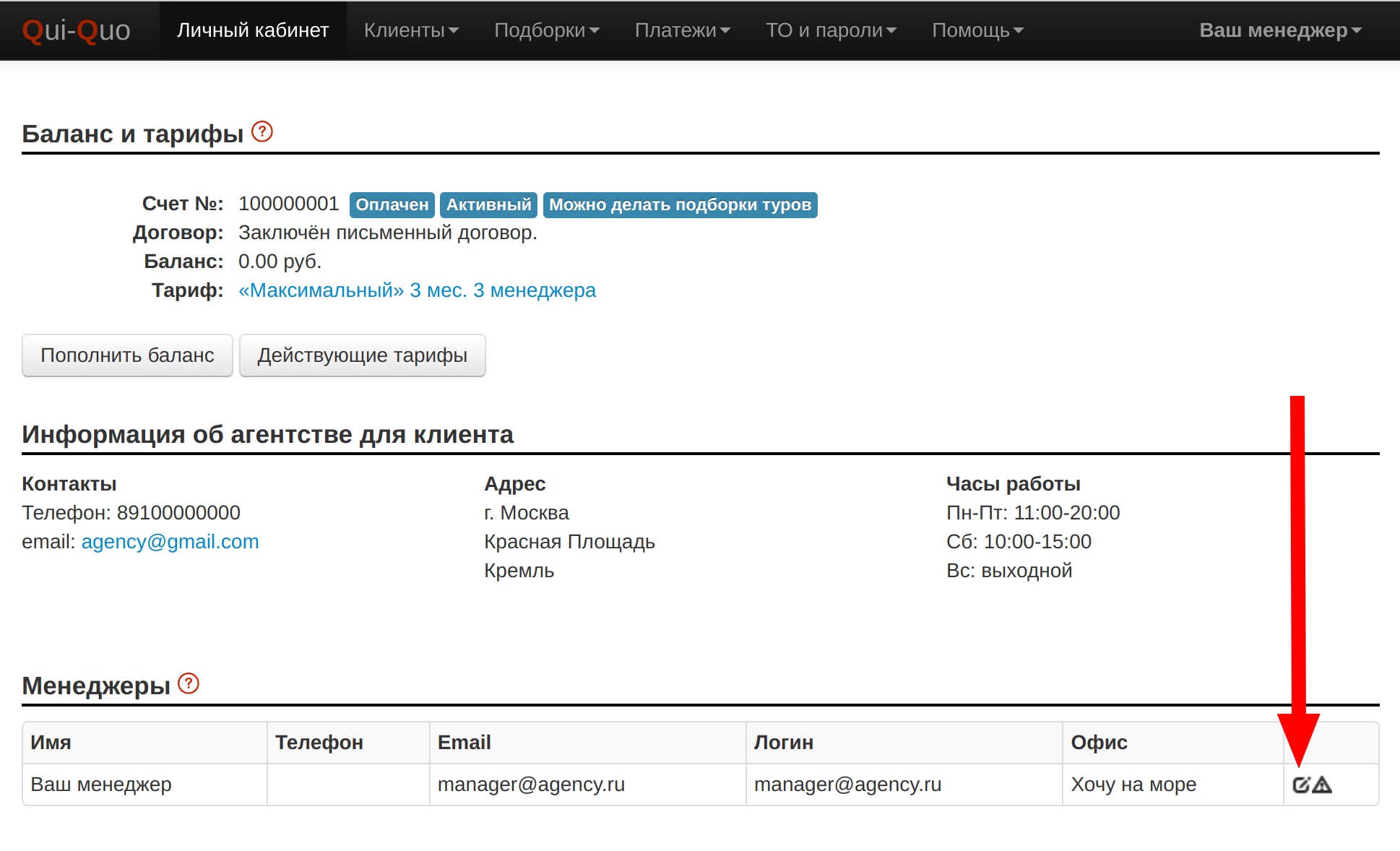Click the Активный status badge
Viewport: 1400px width, 851px height.
(x=488, y=204)
